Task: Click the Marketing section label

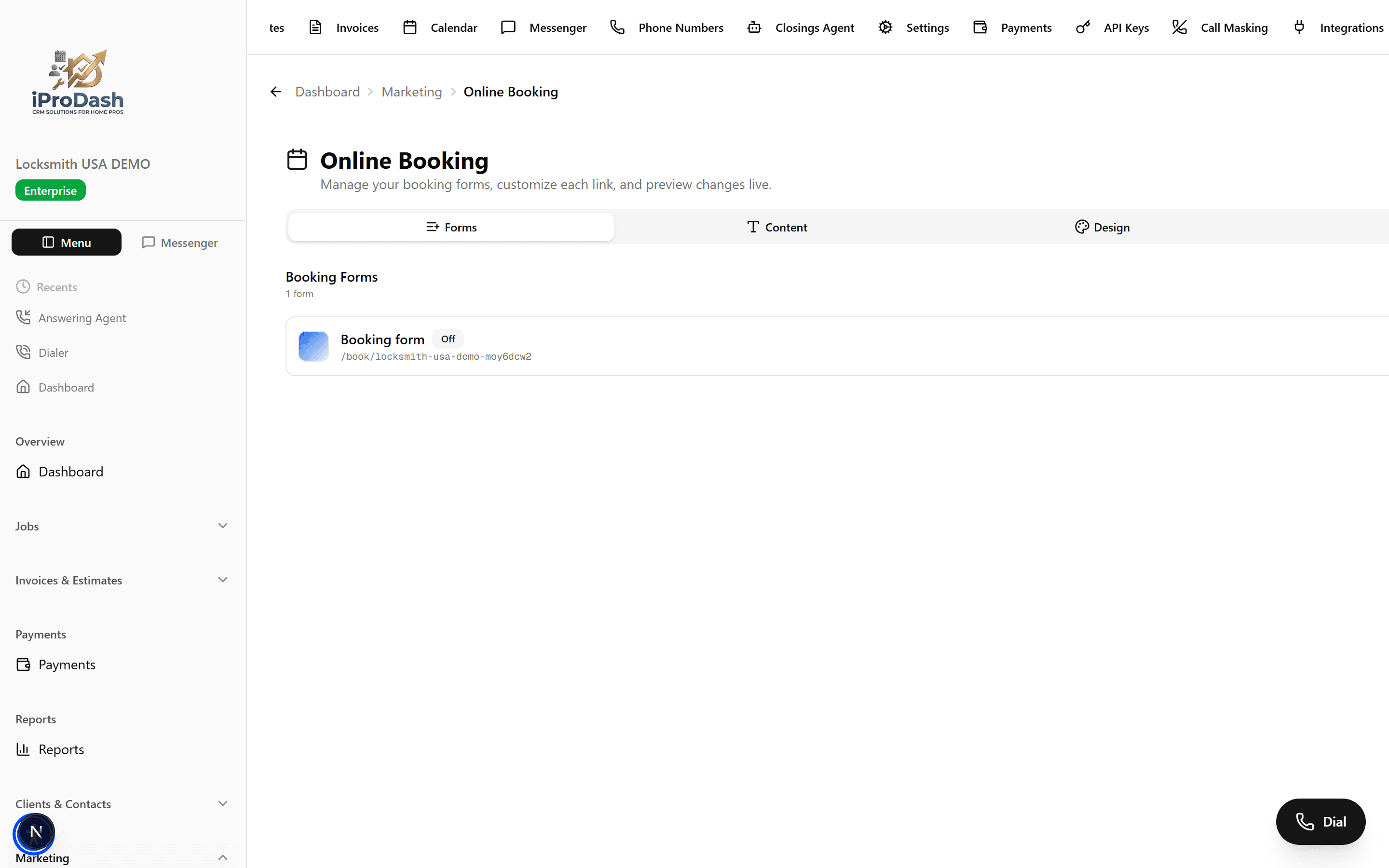Action: pyautogui.click(x=42, y=858)
